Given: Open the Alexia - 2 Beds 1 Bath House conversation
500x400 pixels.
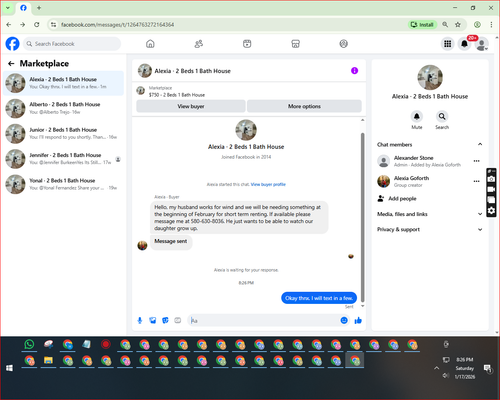Looking at the screenshot, I should [x=63, y=83].
